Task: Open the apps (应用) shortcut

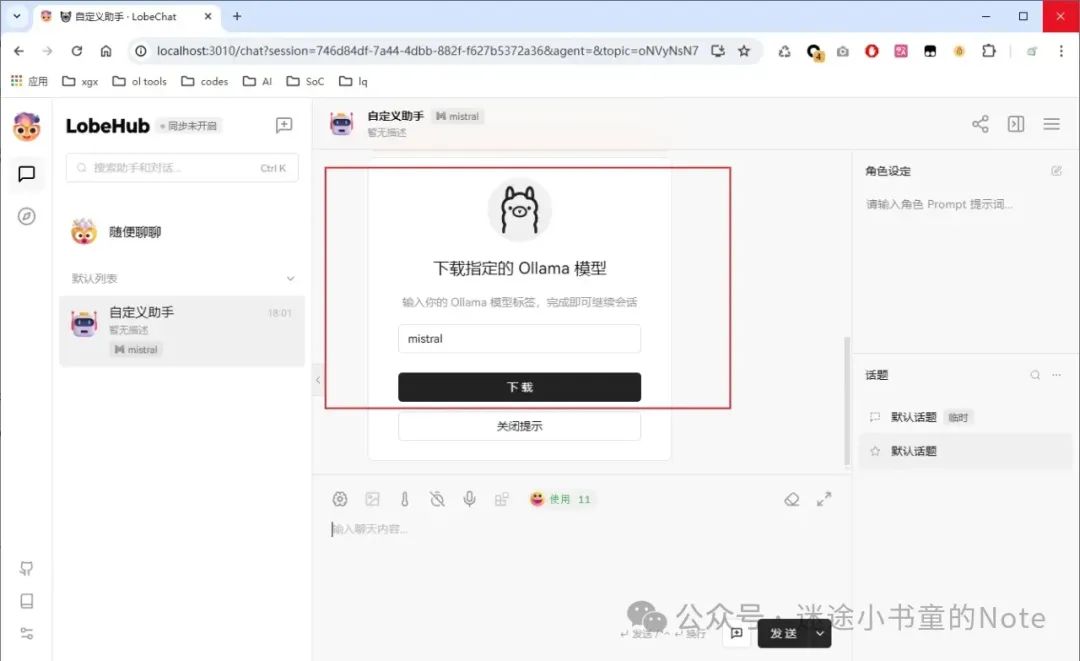Action: pos(29,81)
